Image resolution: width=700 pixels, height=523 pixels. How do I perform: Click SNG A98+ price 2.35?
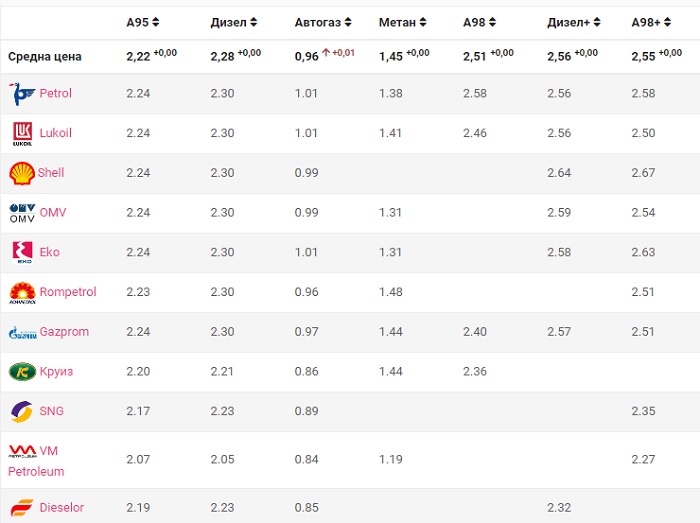click(x=643, y=411)
